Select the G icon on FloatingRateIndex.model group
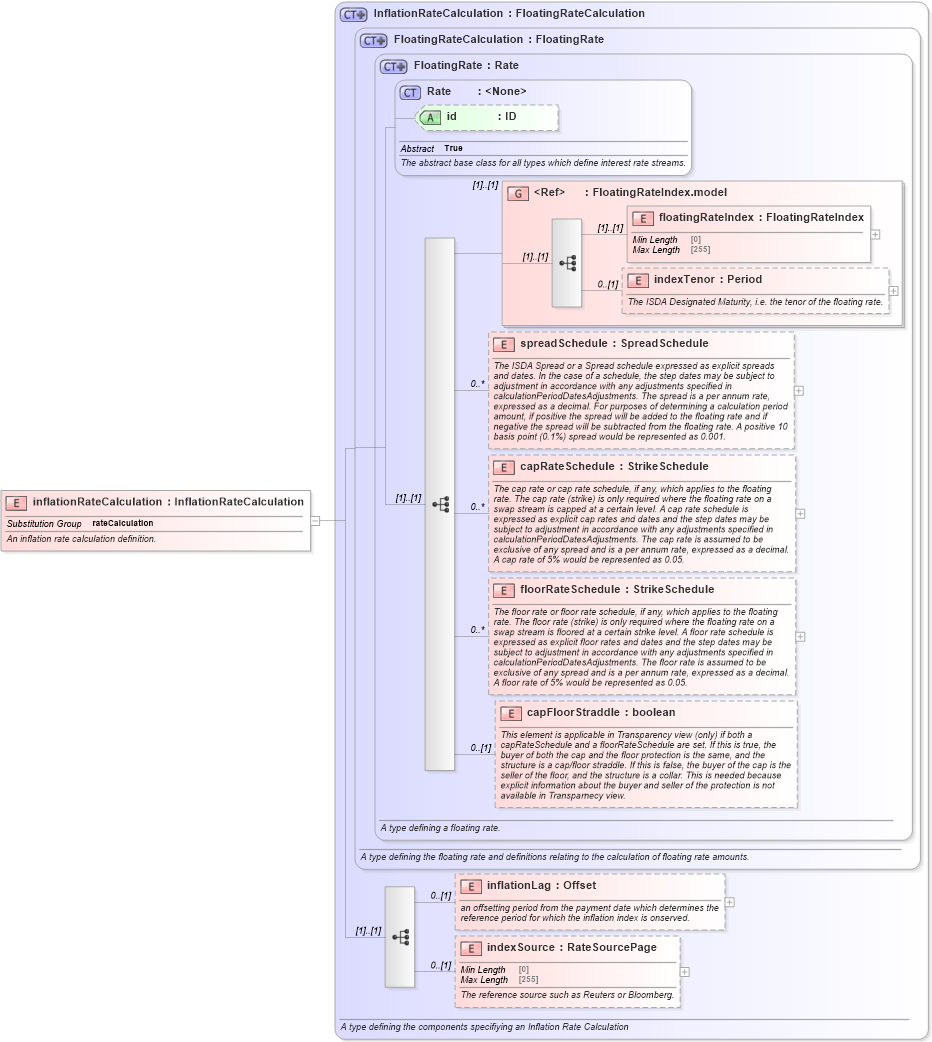The width and height of the screenshot is (932, 1042). coord(517,192)
